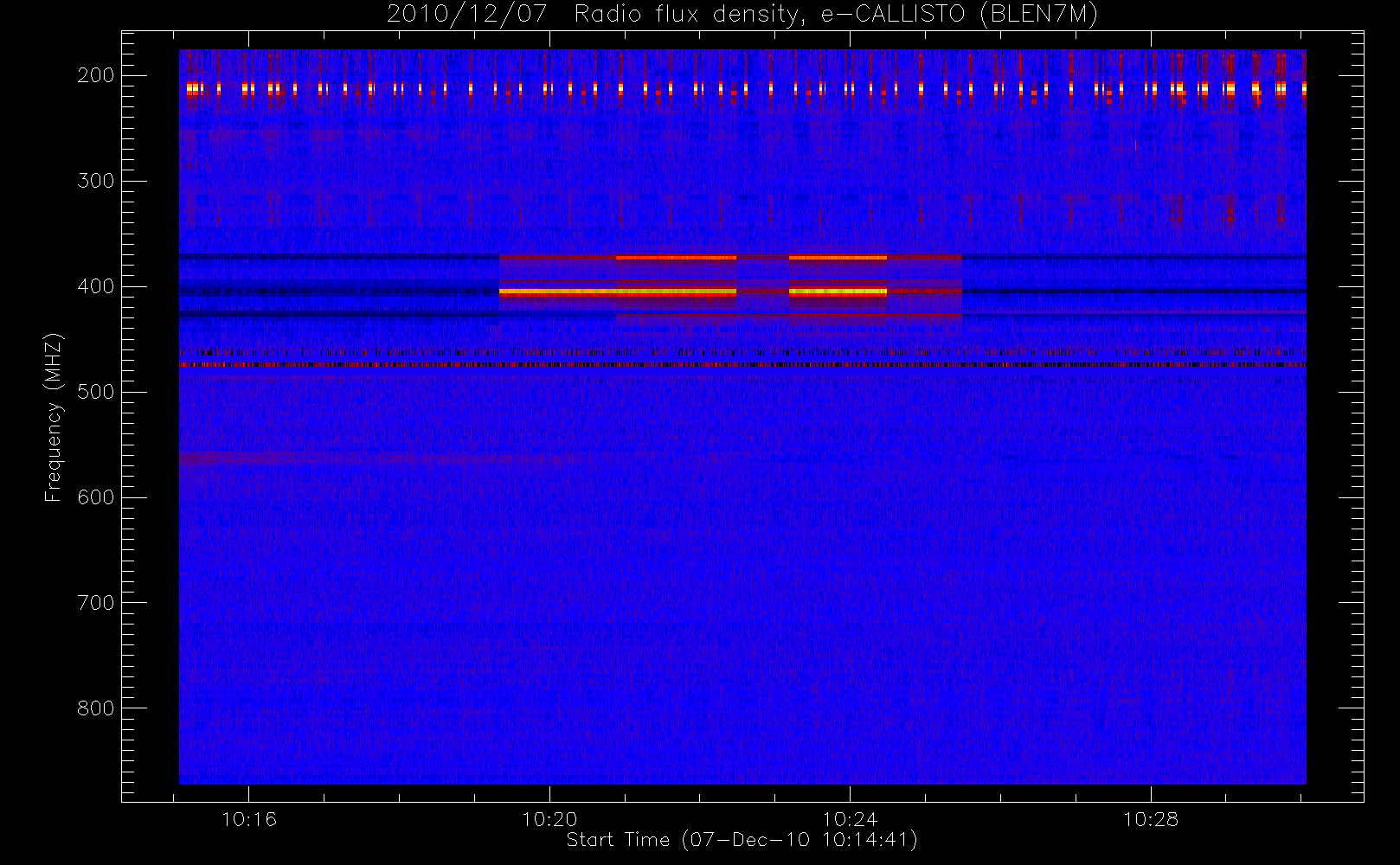Click the 700 frequency tick label

pos(96,603)
